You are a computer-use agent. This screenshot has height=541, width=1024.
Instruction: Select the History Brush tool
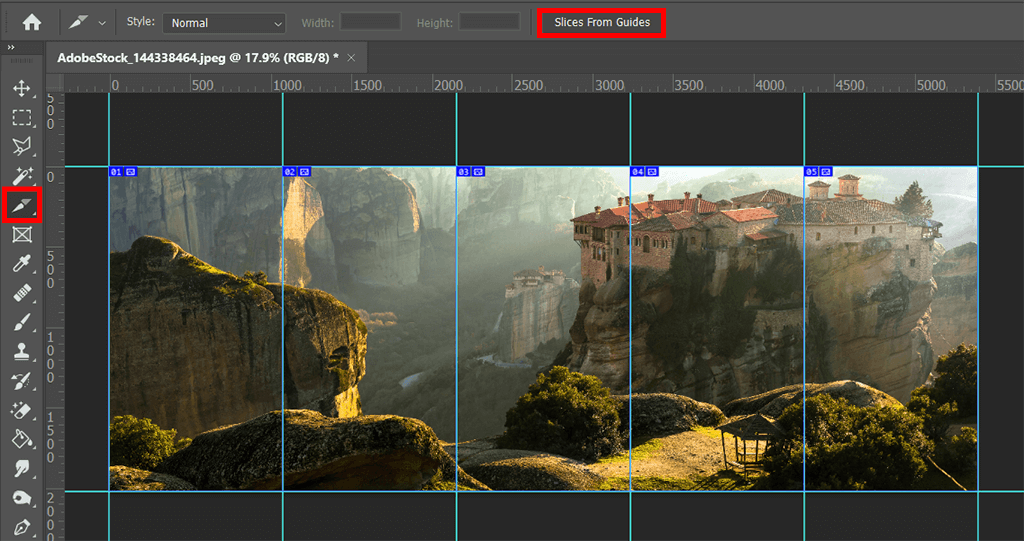pyautogui.click(x=22, y=381)
